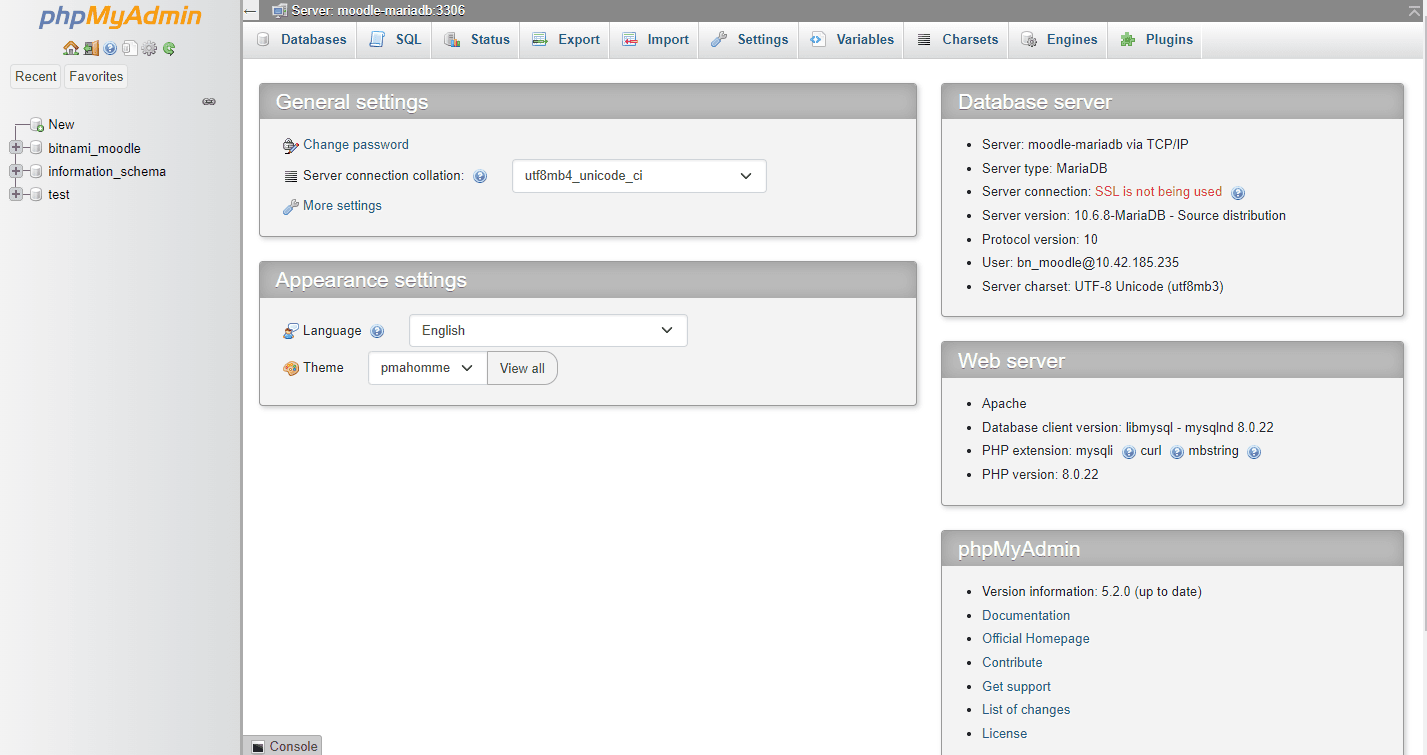The width and height of the screenshot is (1427, 755).
Task: Click the Change password link
Action: pyautogui.click(x=355, y=145)
